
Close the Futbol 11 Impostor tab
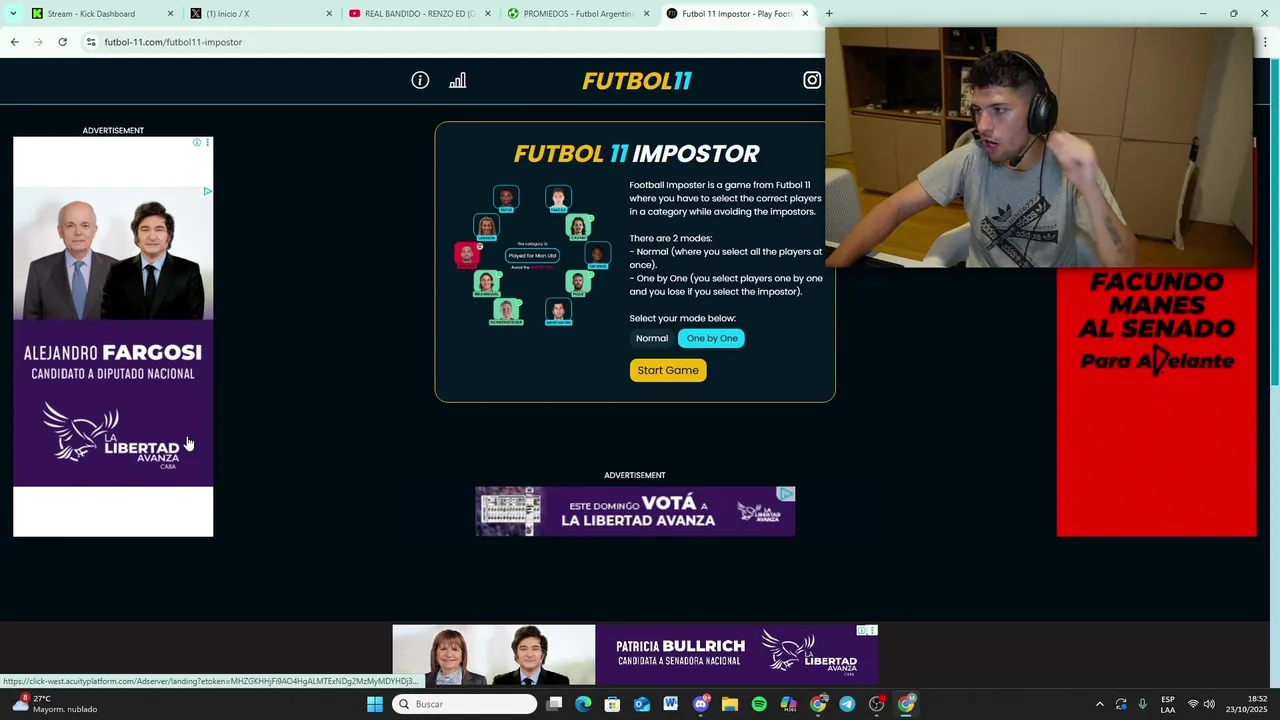point(804,14)
